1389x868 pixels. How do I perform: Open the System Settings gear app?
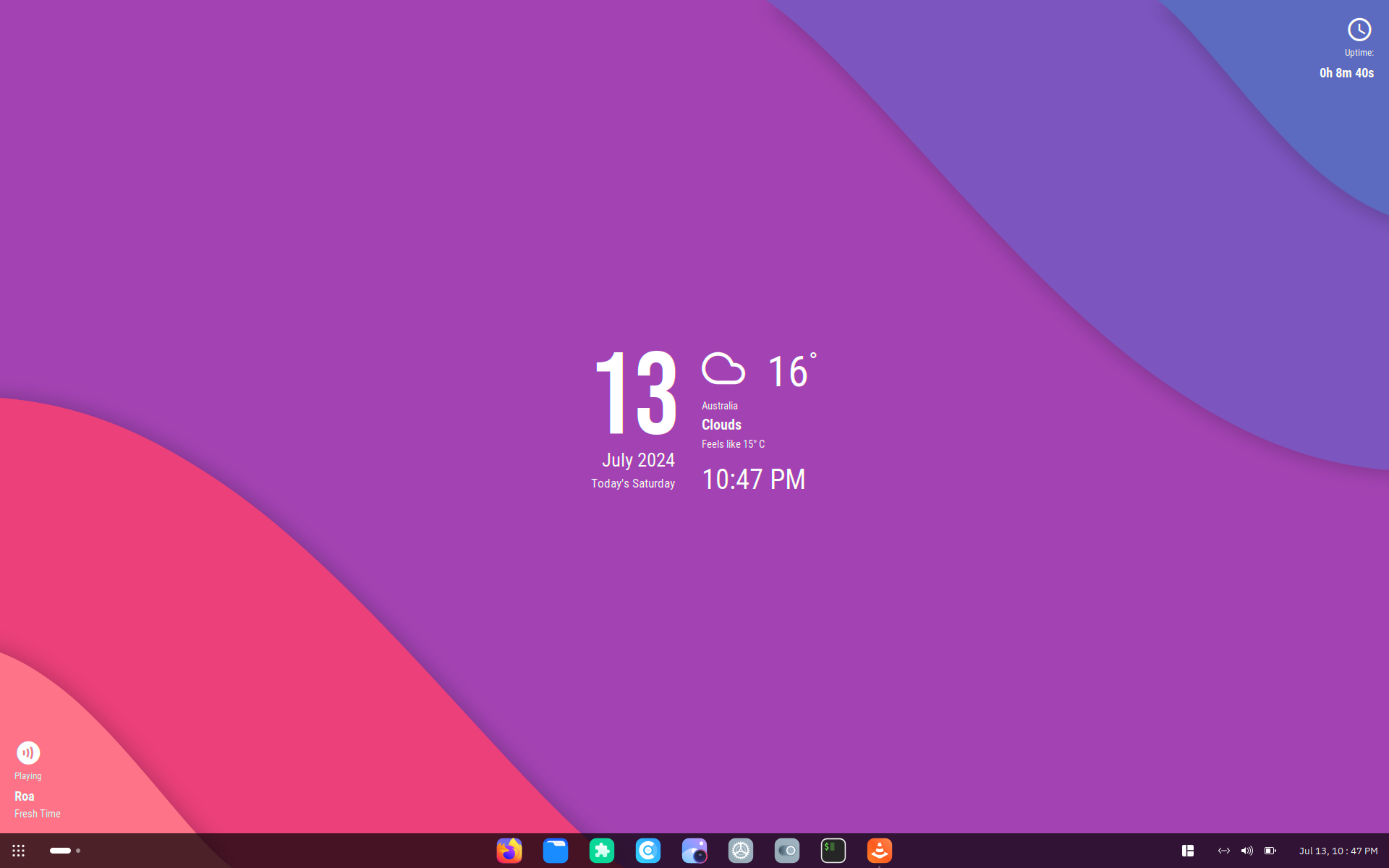741,851
